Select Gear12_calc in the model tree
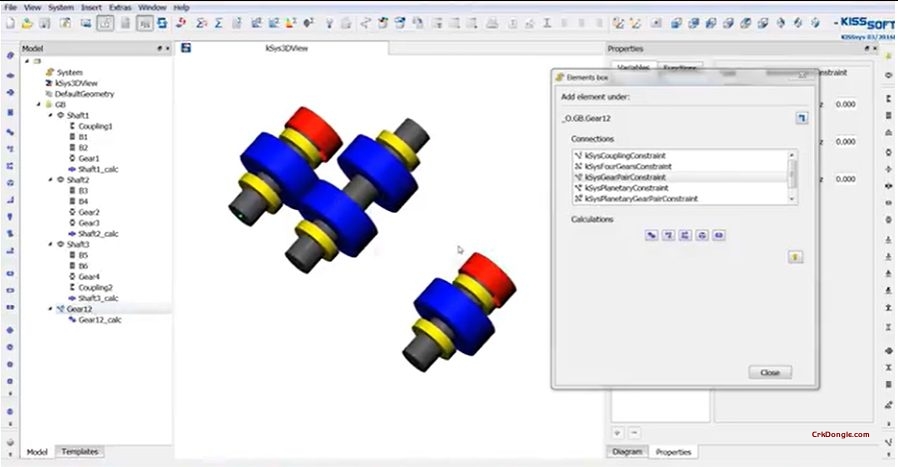The width and height of the screenshot is (898, 467). [x=99, y=320]
